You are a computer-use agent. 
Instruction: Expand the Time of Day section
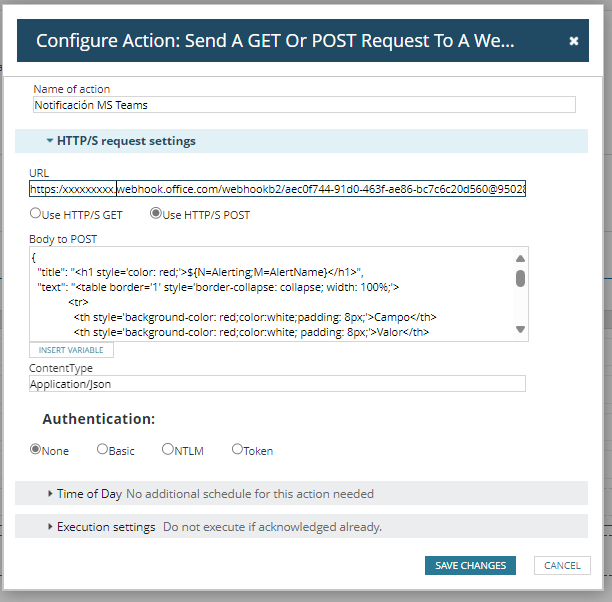coord(301,493)
